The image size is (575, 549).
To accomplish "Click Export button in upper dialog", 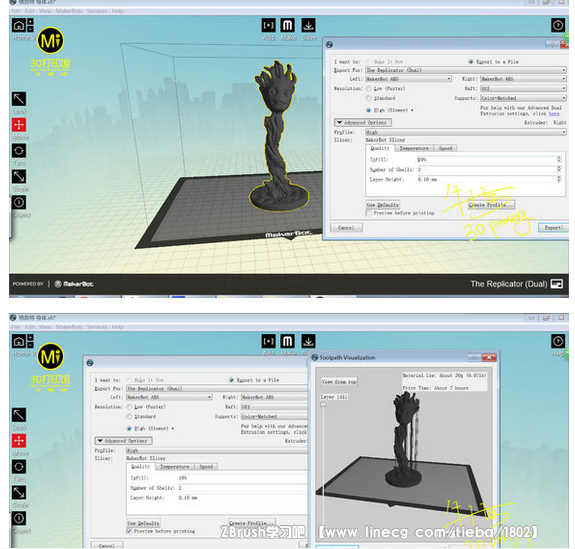I will pos(553,227).
